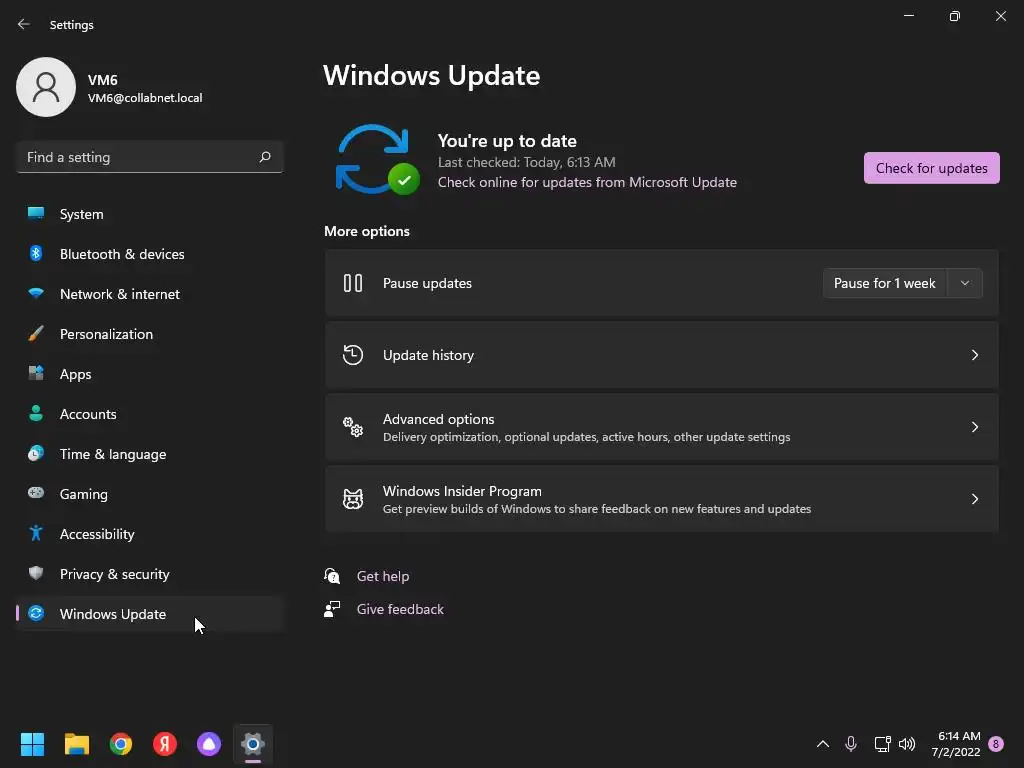Screen dimensions: 1024x768
Task: Click the Get help link
Action: click(x=383, y=576)
